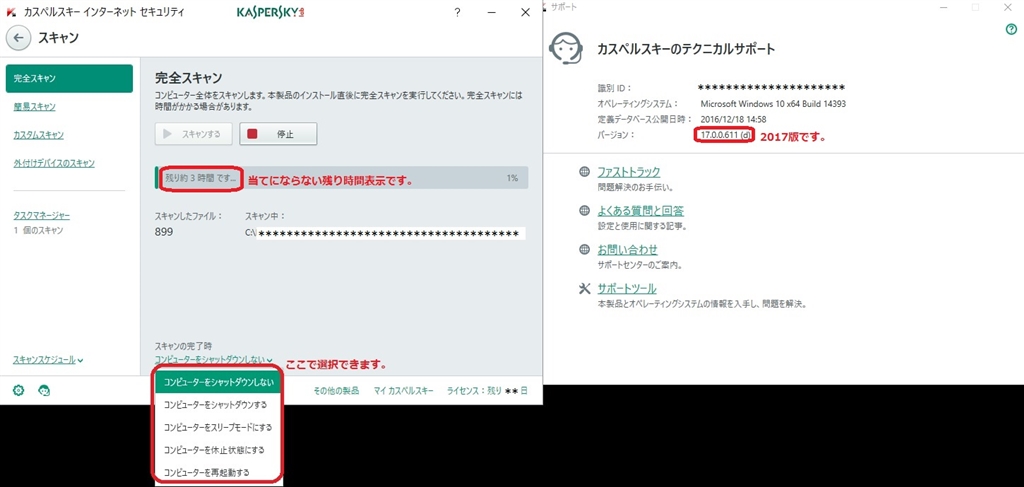The width and height of the screenshot is (1024, 487).
Task: Click the Kaspersky K logo in the title bar
Action: pyautogui.click(x=10, y=12)
